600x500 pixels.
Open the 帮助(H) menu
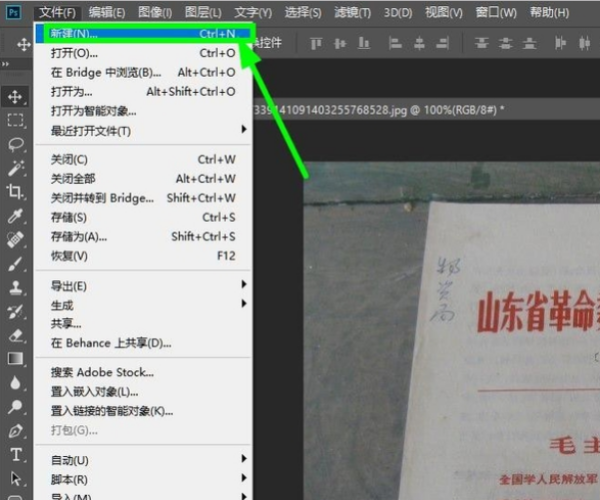click(x=549, y=13)
